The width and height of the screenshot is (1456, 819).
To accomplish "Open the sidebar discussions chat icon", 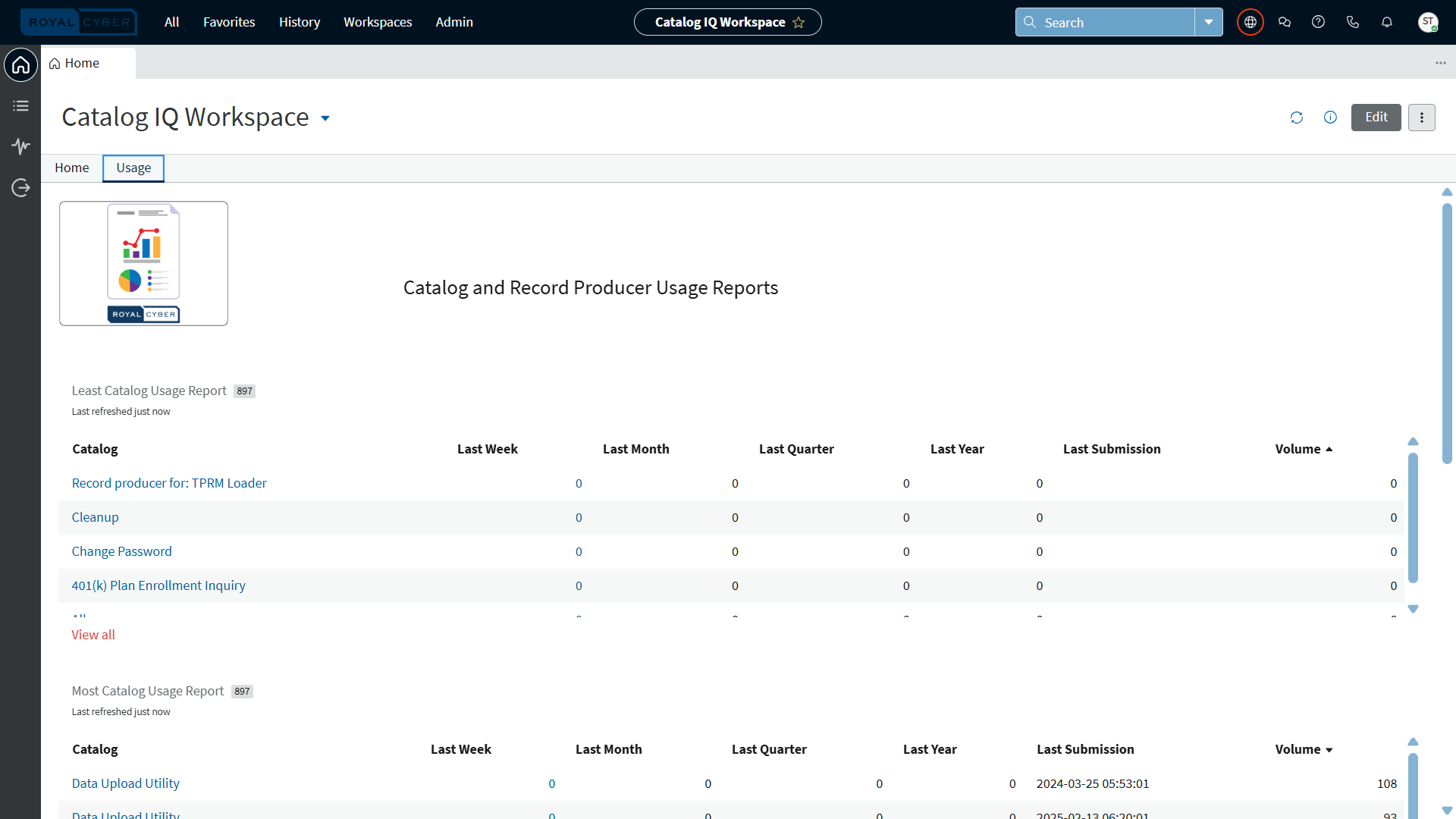I will (1284, 22).
